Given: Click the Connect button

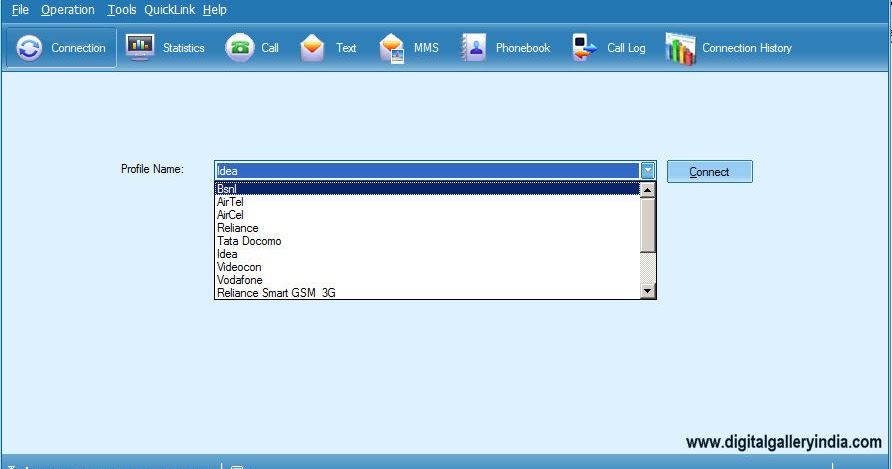Looking at the screenshot, I should (x=709, y=171).
